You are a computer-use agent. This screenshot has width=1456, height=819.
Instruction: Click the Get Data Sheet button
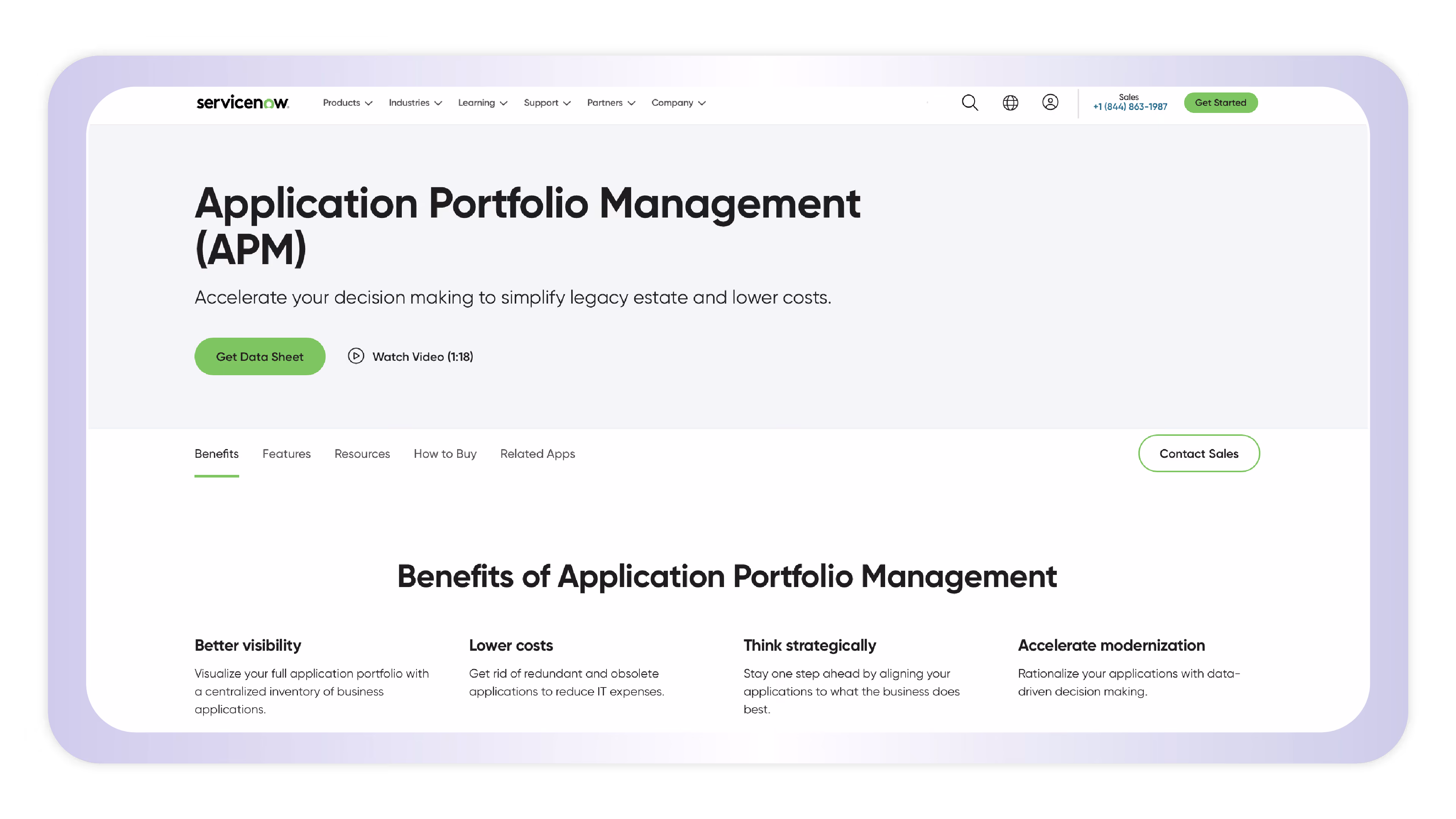point(259,357)
